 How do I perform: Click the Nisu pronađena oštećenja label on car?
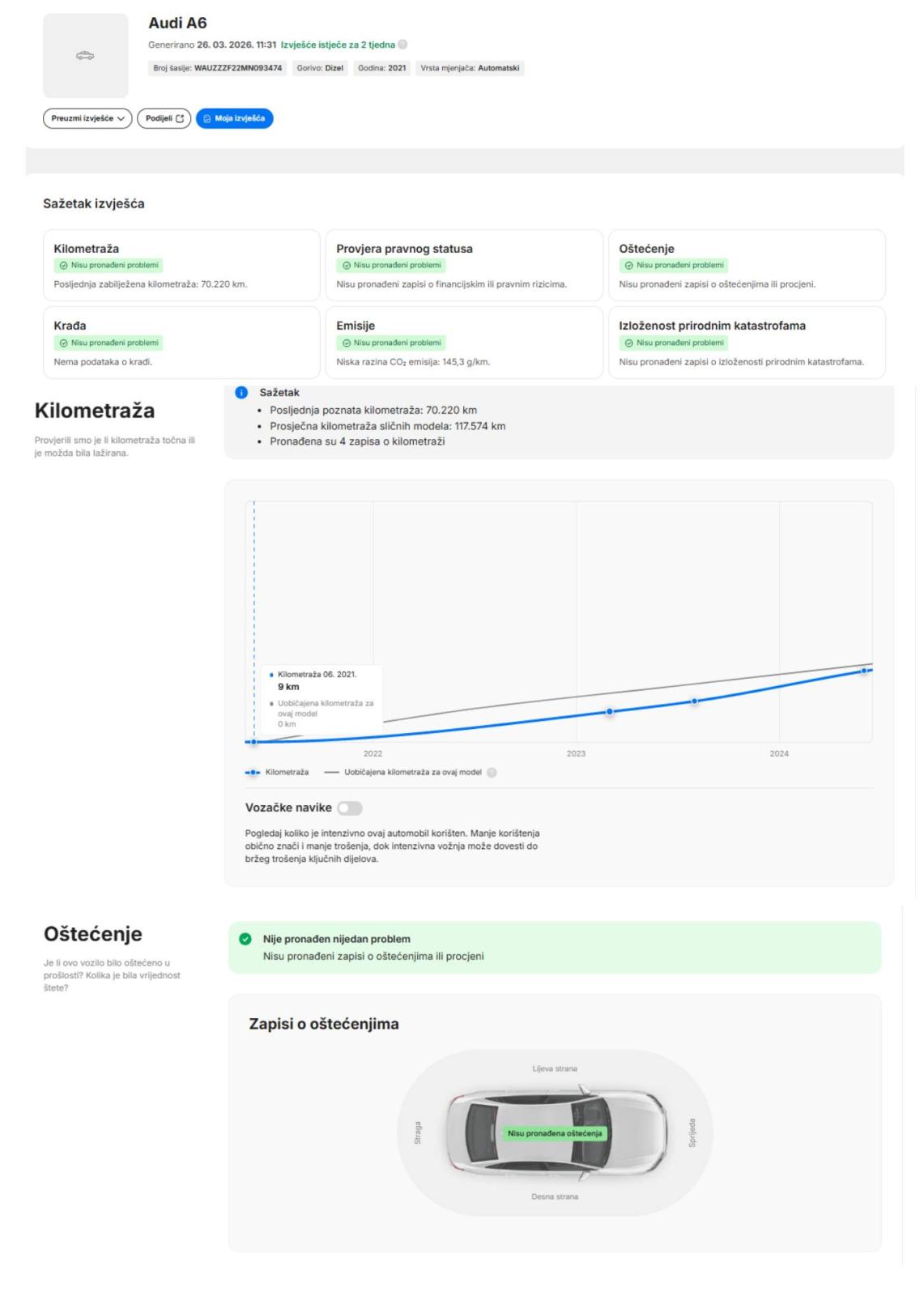click(x=555, y=1133)
